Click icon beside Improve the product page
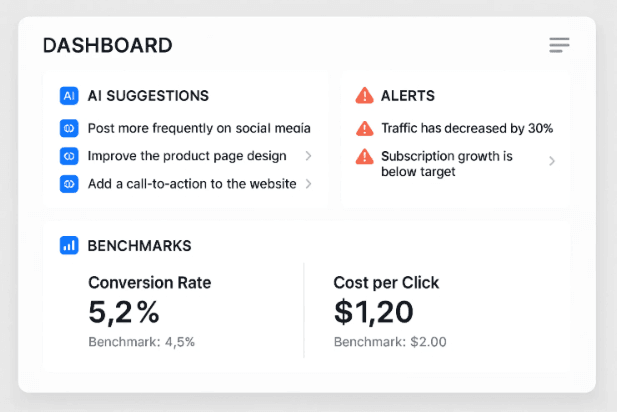Screen dimensions: 617x412 tap(69, 156)
